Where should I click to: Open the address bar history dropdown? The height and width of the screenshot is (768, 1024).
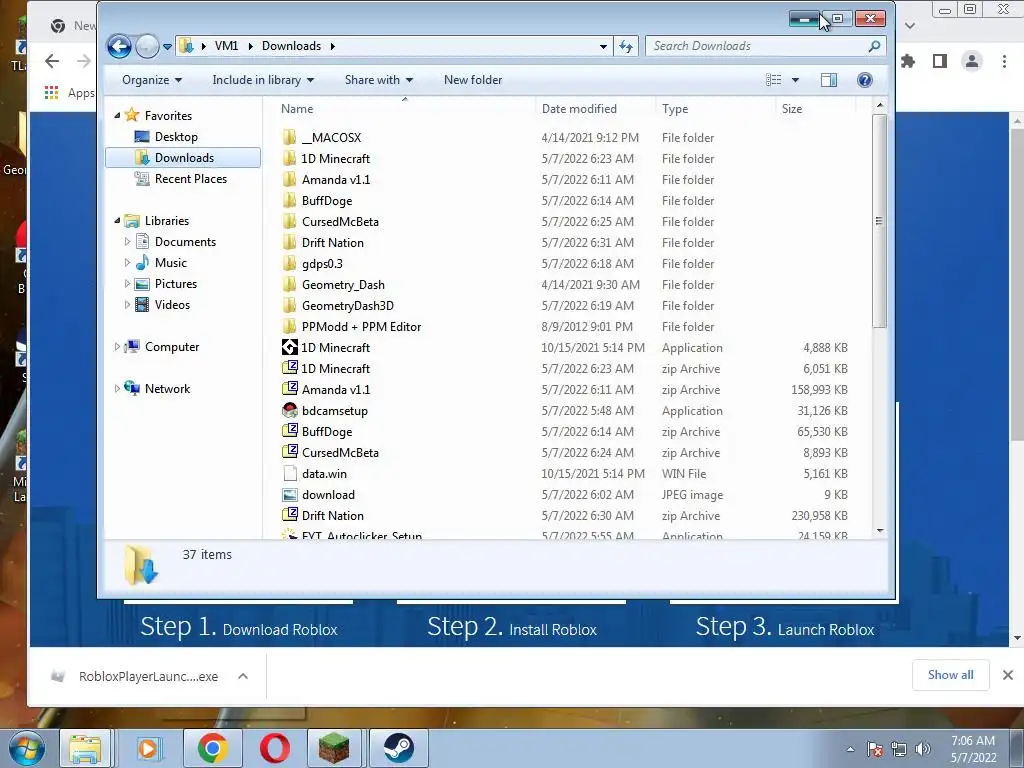tap(603, 46)
